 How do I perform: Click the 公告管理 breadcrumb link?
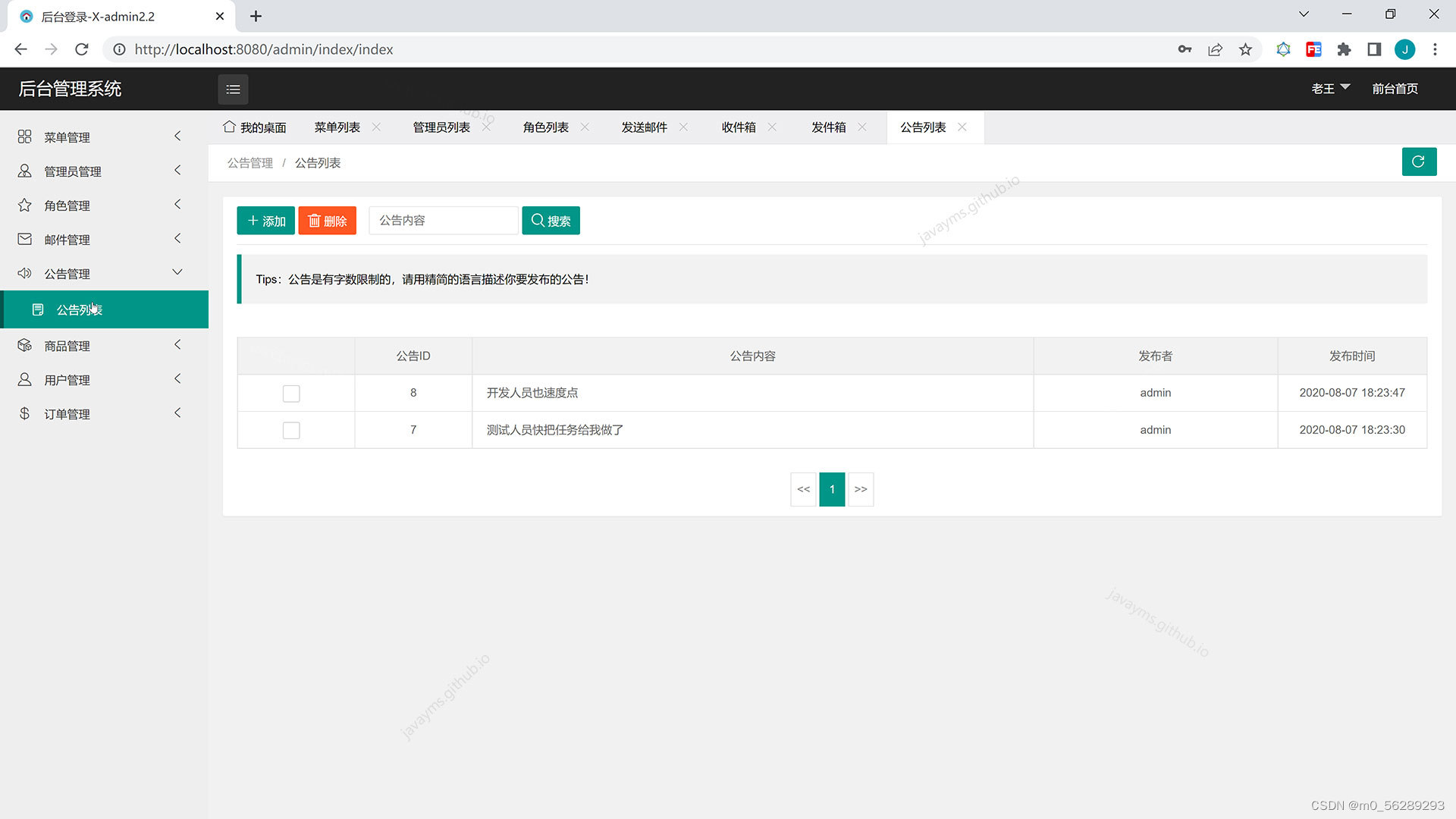250,163
